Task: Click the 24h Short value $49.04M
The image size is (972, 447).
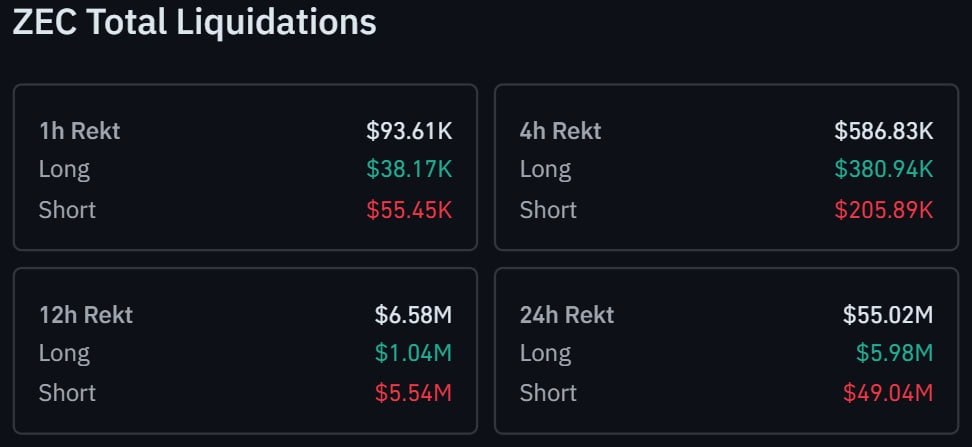Action: pos(888,393)
